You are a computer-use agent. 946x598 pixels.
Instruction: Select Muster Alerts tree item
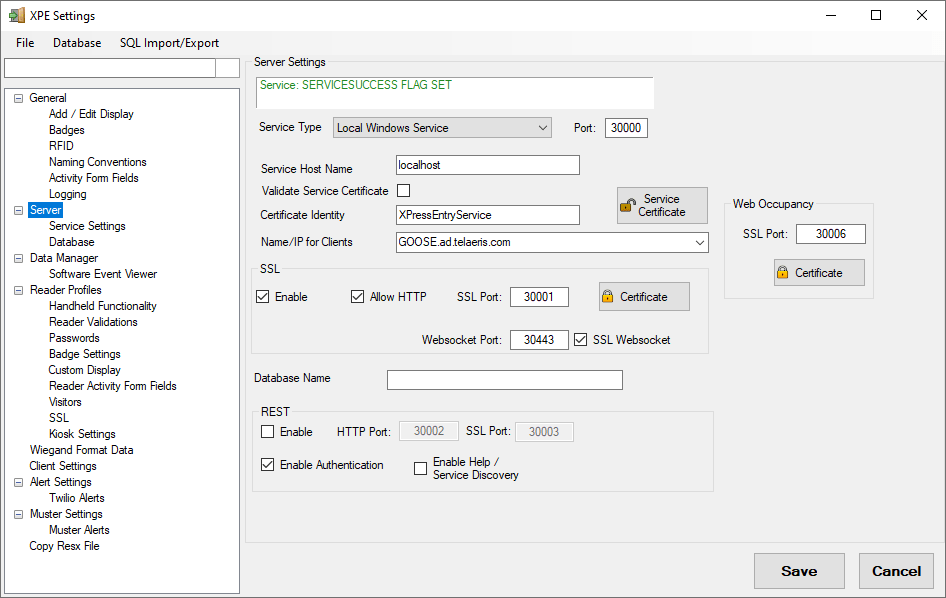point(79,530)
